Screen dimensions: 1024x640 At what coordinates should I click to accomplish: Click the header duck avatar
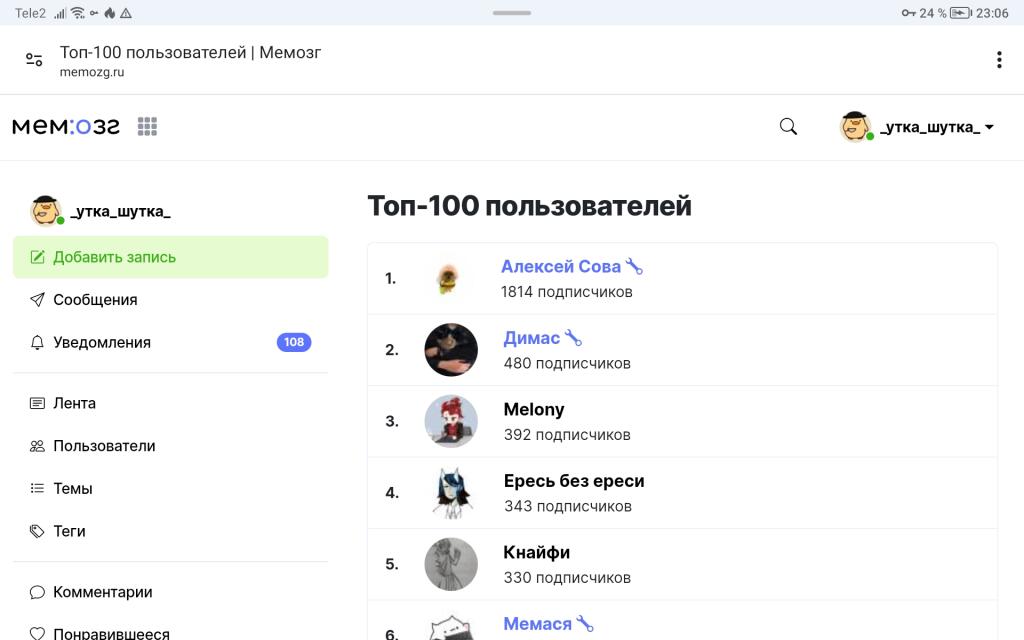pyautogui.click(x=855, y=126)
